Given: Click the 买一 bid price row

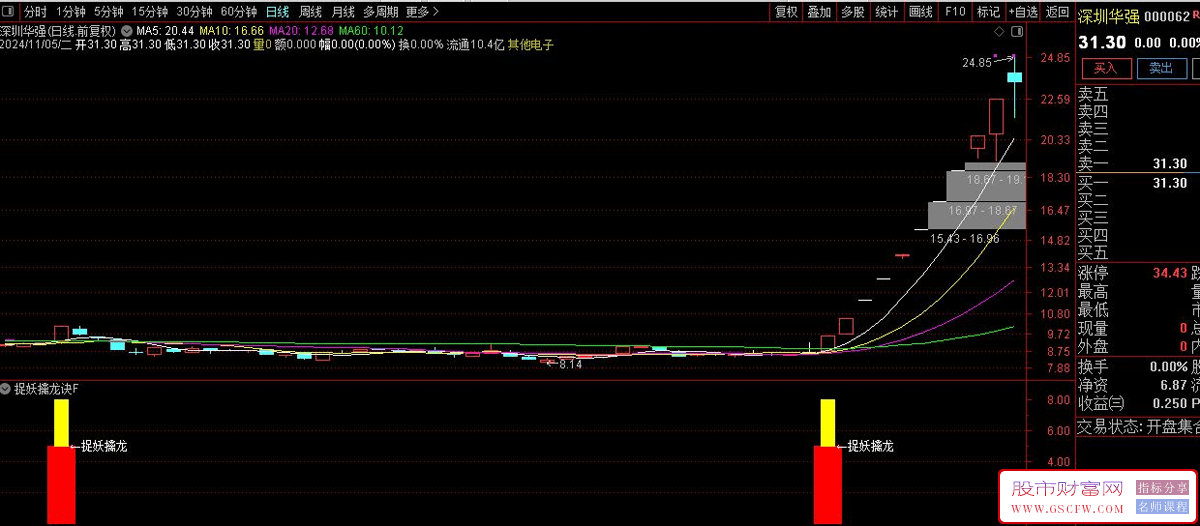Looking at the screenshot, I should 1138,183.
